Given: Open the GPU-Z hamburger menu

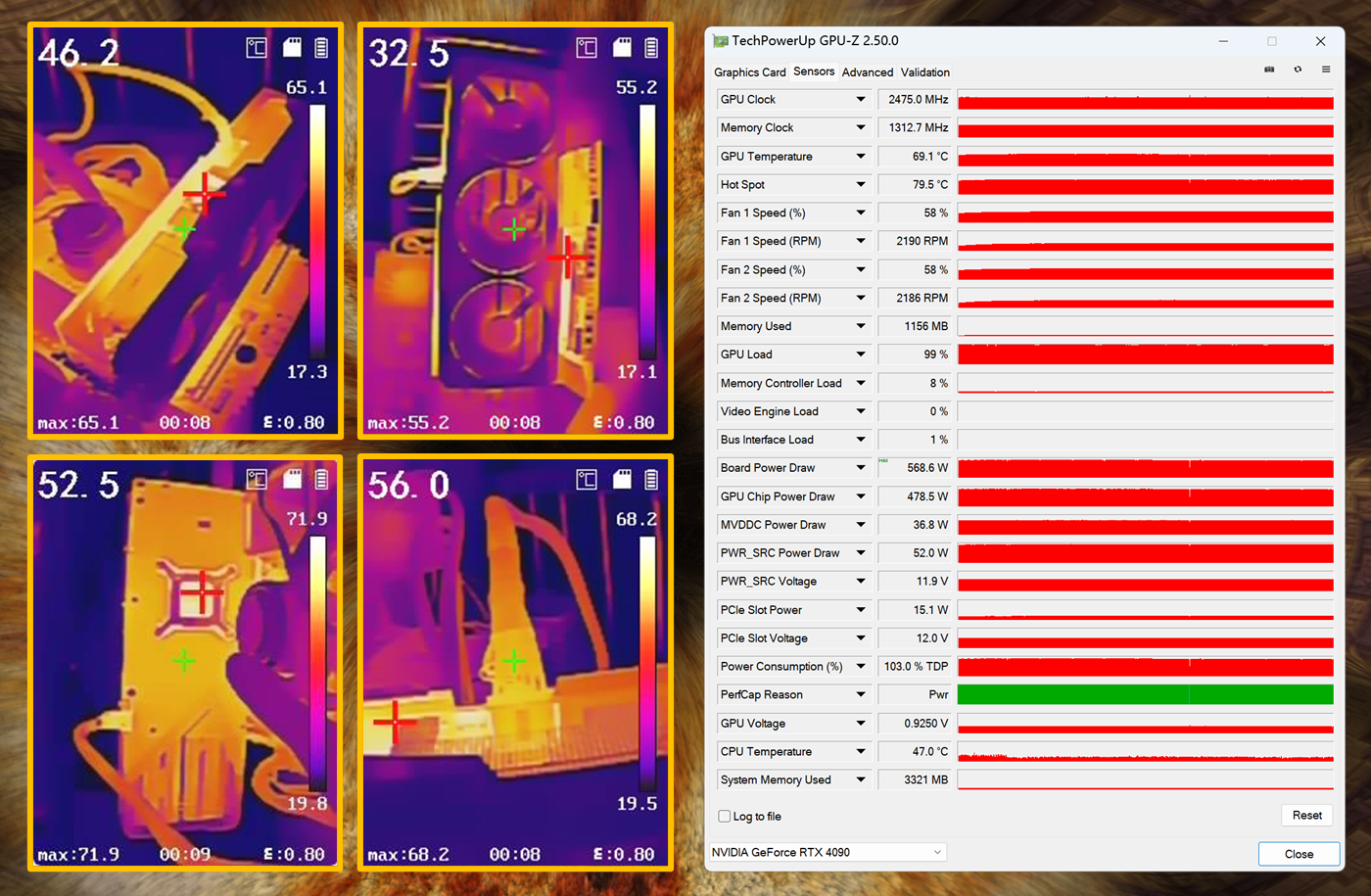Looking at the screenshot, I should click(x=1326, y=70).
